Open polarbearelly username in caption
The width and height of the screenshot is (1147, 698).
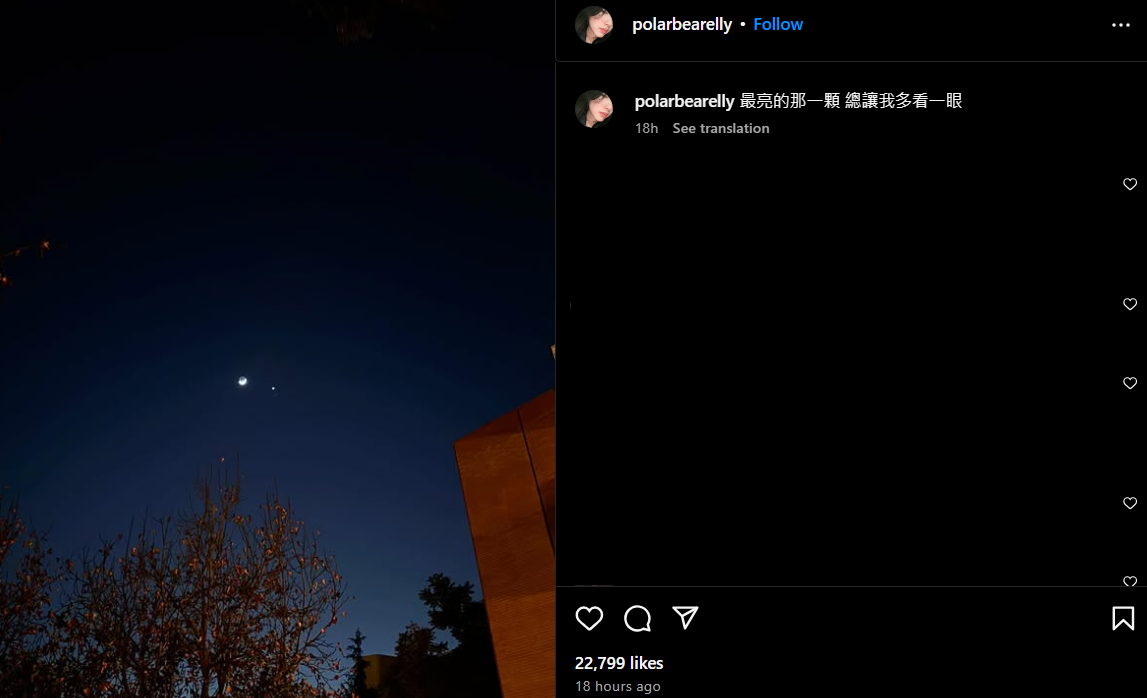pyautogui.click(x=684, y=101)
